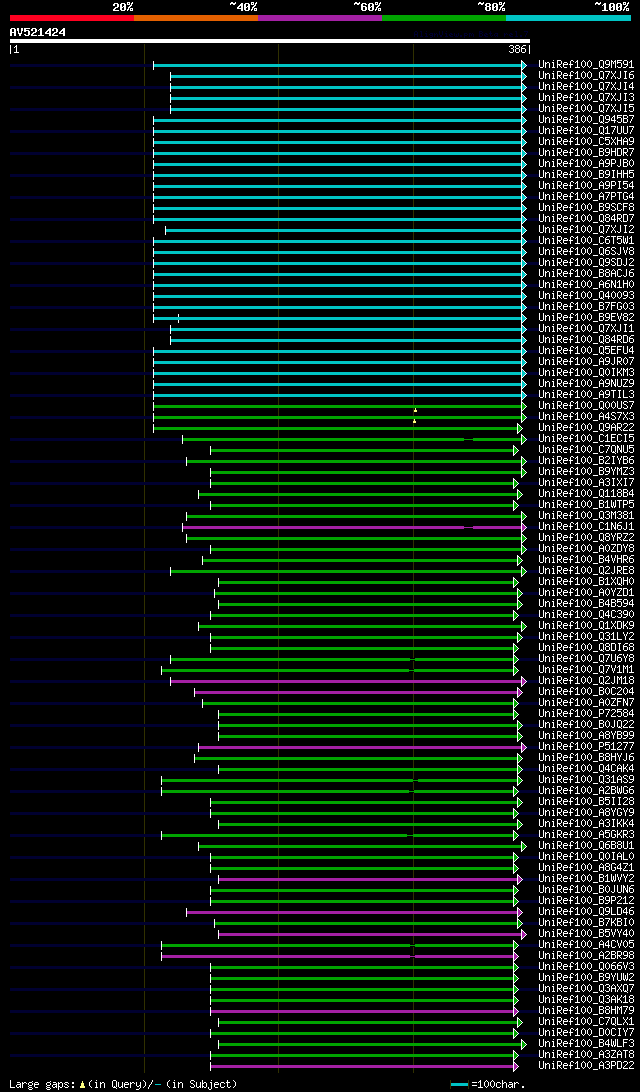Viewport: 640px width, 1092px height.
Task: Select the UniRef100_Q6SJV8 label
Action: click(x=586, y=252)
